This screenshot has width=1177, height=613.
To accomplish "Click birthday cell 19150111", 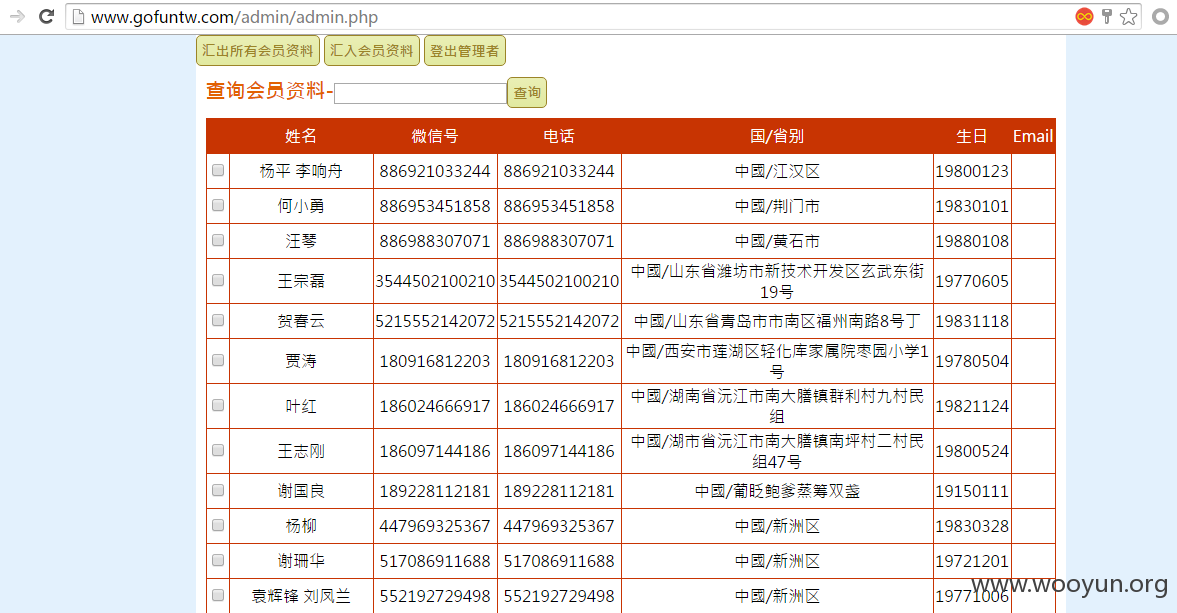I will click(972, 491).
